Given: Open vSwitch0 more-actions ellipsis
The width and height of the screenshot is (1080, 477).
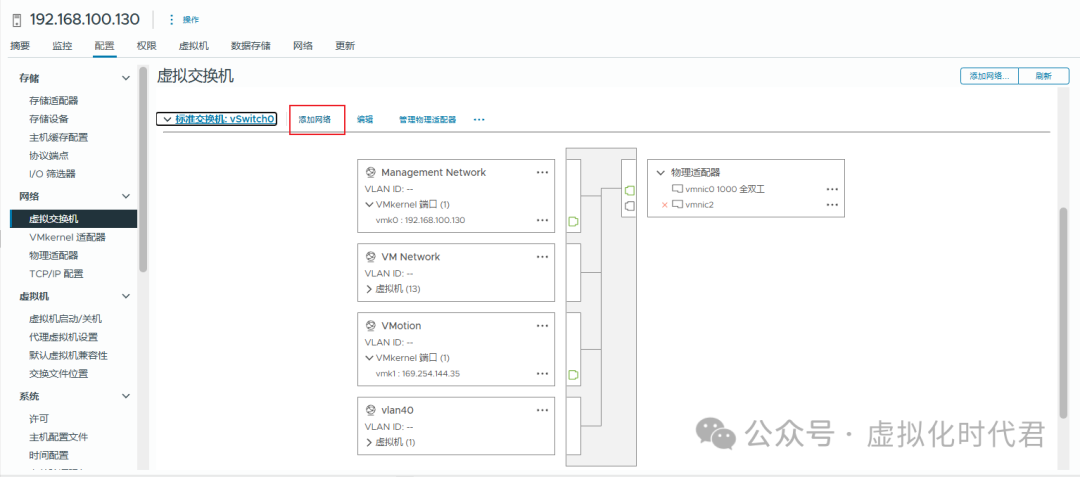Looking at the screenshot, I should point(479,119).
